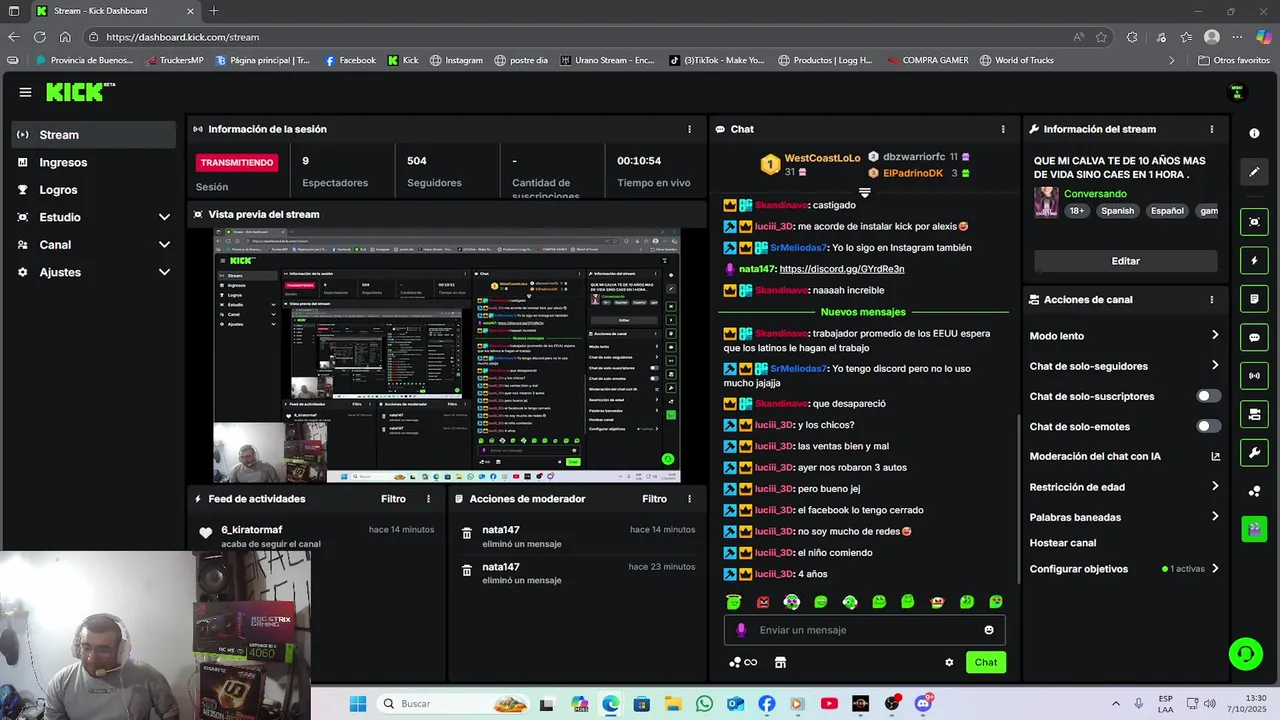Toggle Chat de solo-emotes switch
Viewport: 1280px width, 720px height.
point(1209,426)
